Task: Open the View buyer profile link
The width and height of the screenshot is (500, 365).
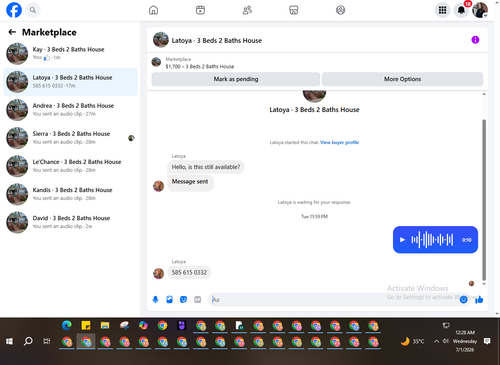Action: [x=339, y=142]
